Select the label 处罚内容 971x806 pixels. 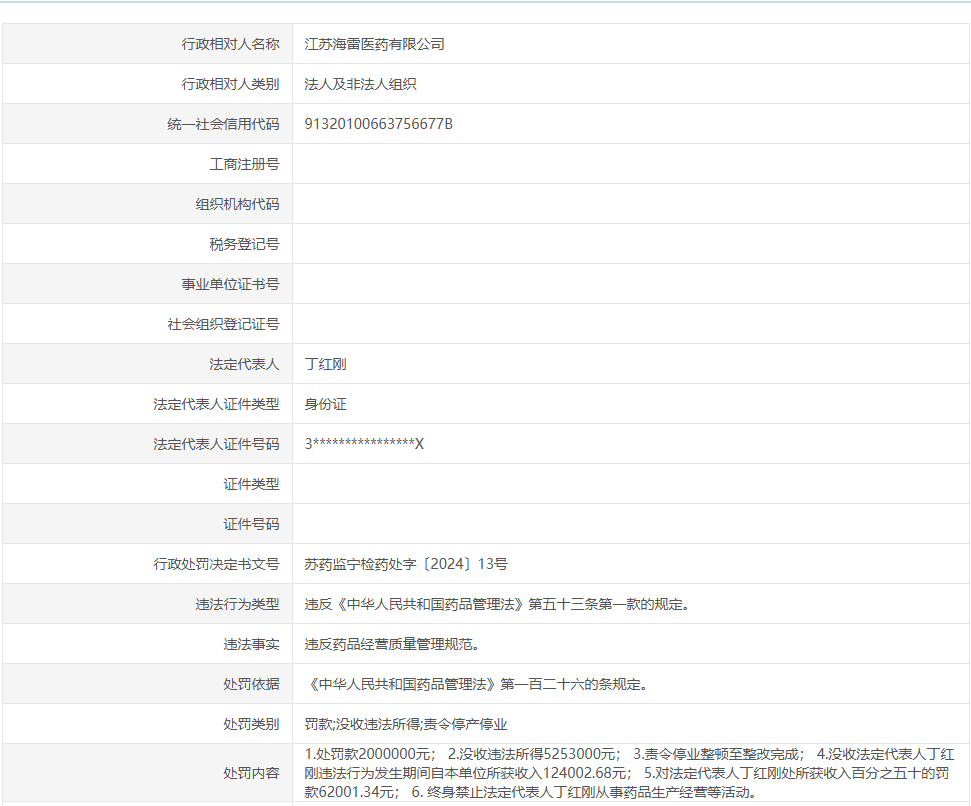pos(251,773)
